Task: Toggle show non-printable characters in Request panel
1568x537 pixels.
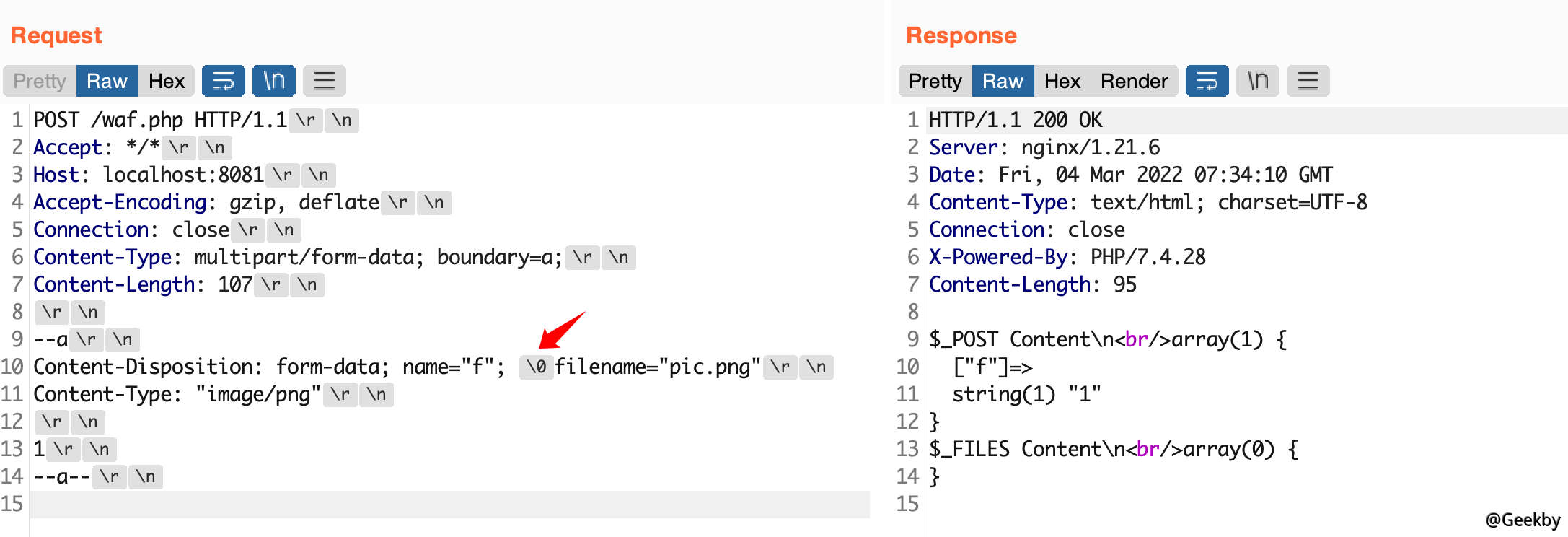Action: tap(273, 81)
